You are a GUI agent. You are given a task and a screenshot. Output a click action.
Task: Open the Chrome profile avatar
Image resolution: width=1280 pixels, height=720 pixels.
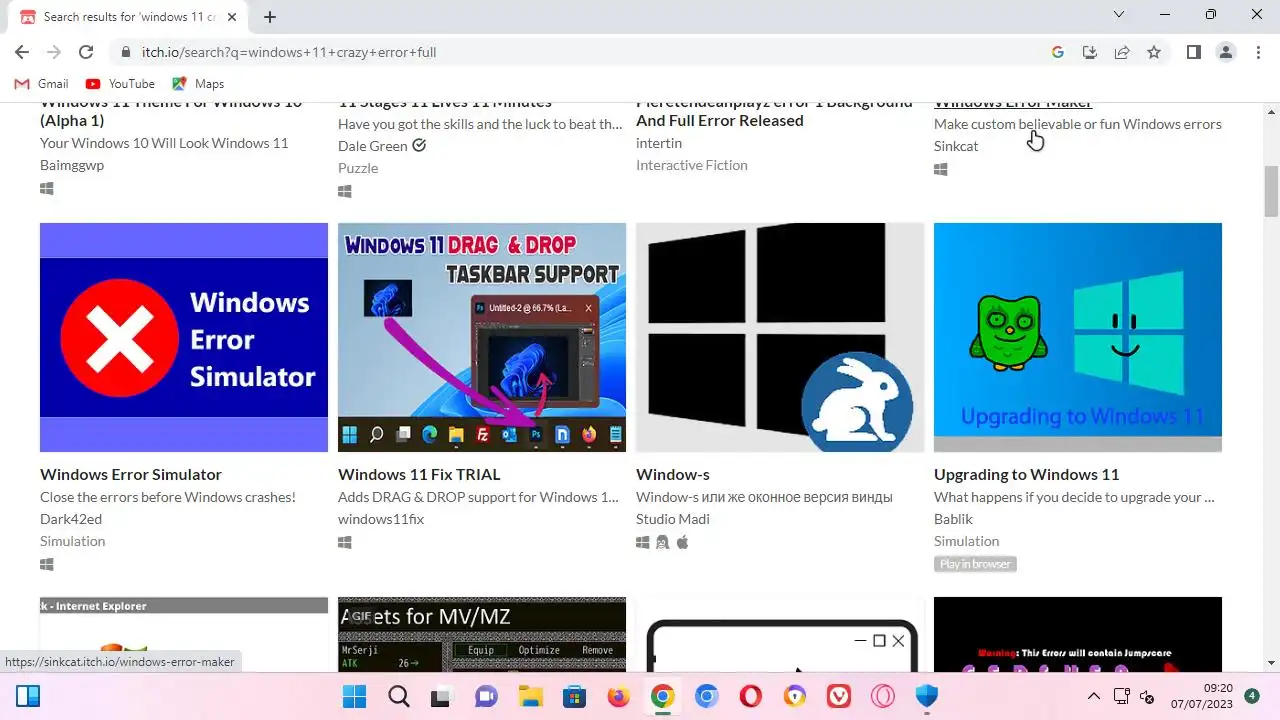(x=1226, y=52)
